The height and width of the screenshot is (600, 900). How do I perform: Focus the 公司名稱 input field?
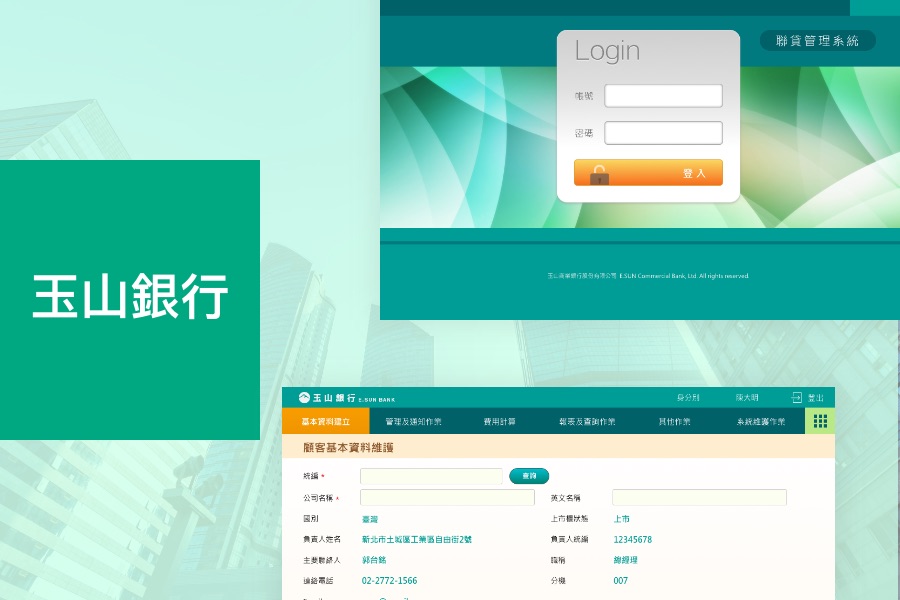(447, 497)
